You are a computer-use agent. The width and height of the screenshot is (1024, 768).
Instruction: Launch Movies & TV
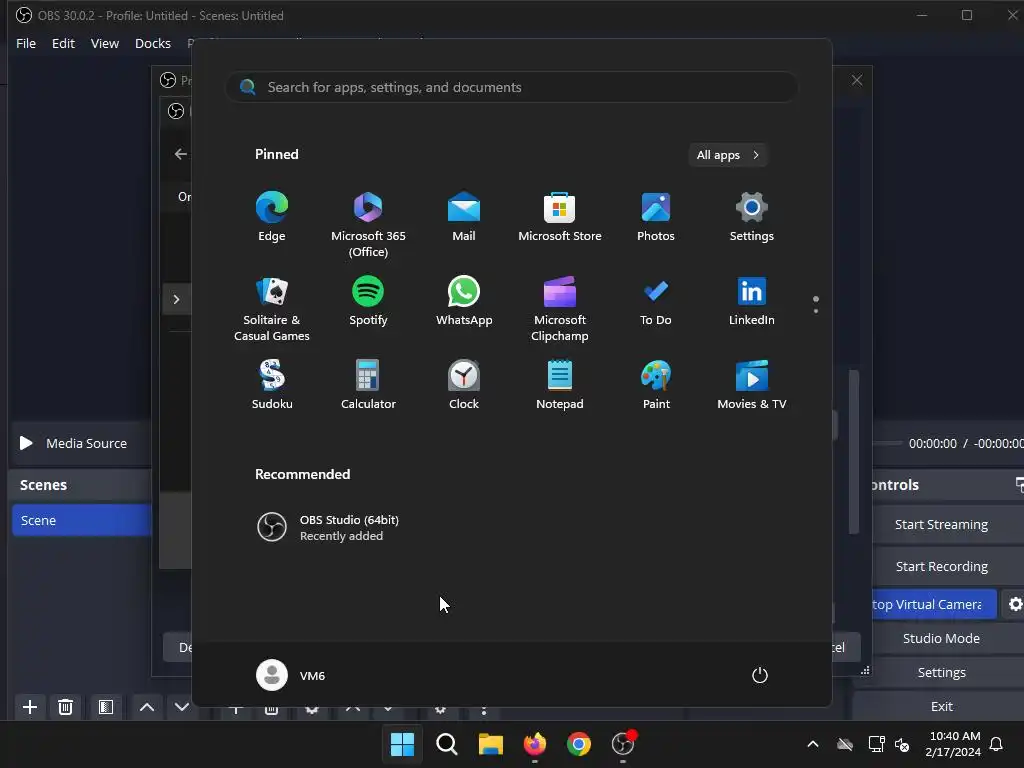click(x=752, y=385)
